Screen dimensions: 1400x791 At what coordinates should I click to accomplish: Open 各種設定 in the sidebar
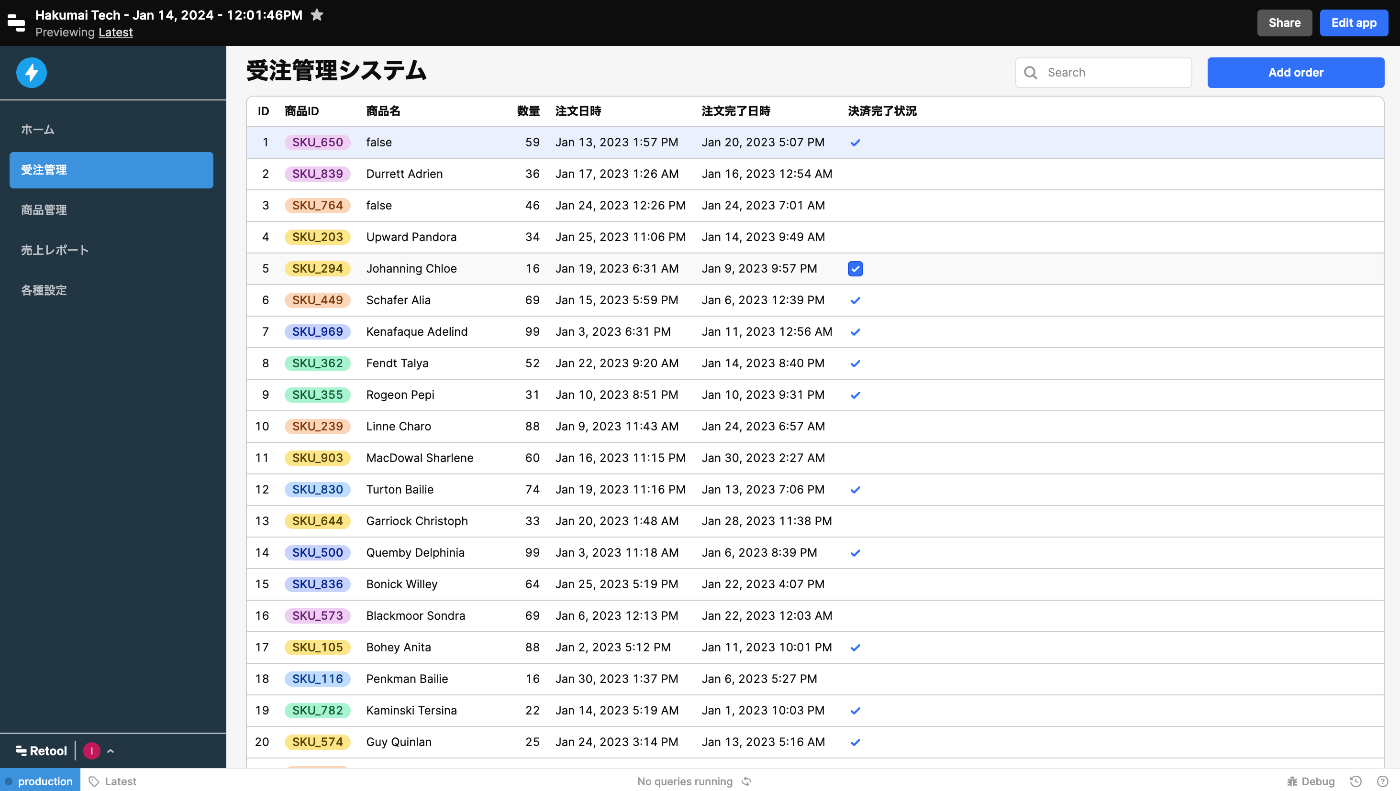(112, 290)
